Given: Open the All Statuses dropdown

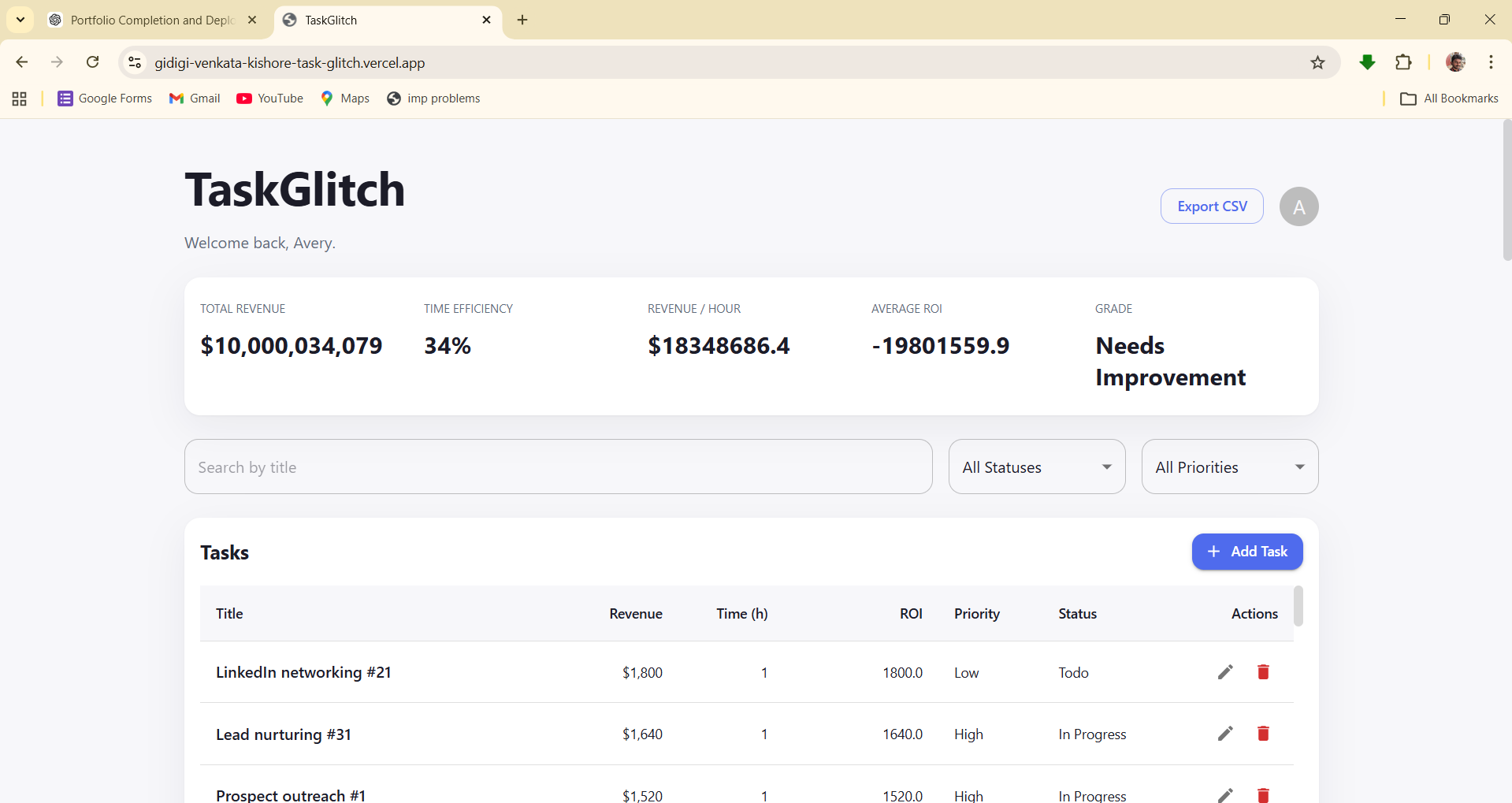Looking at the screenshot, I should (x=1036, y=467).
